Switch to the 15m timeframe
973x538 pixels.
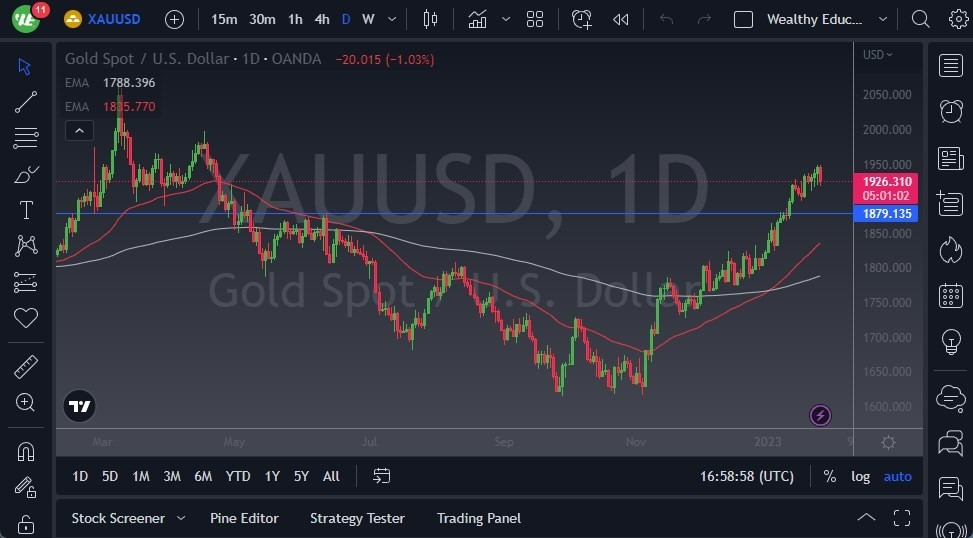[x=224, y=19]
